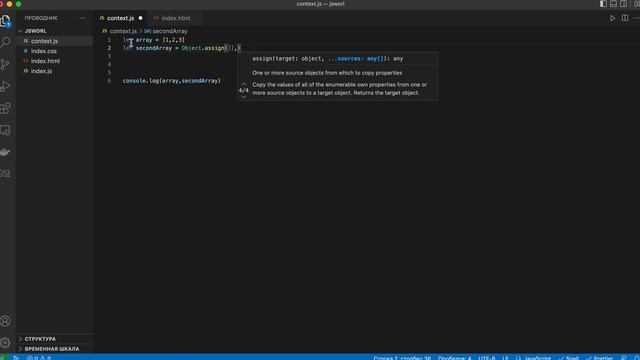The width and height of the screenshot is (640, 360).
Task: Click the unsaved dot on context.js tab
Action: (x=140, y=18)
